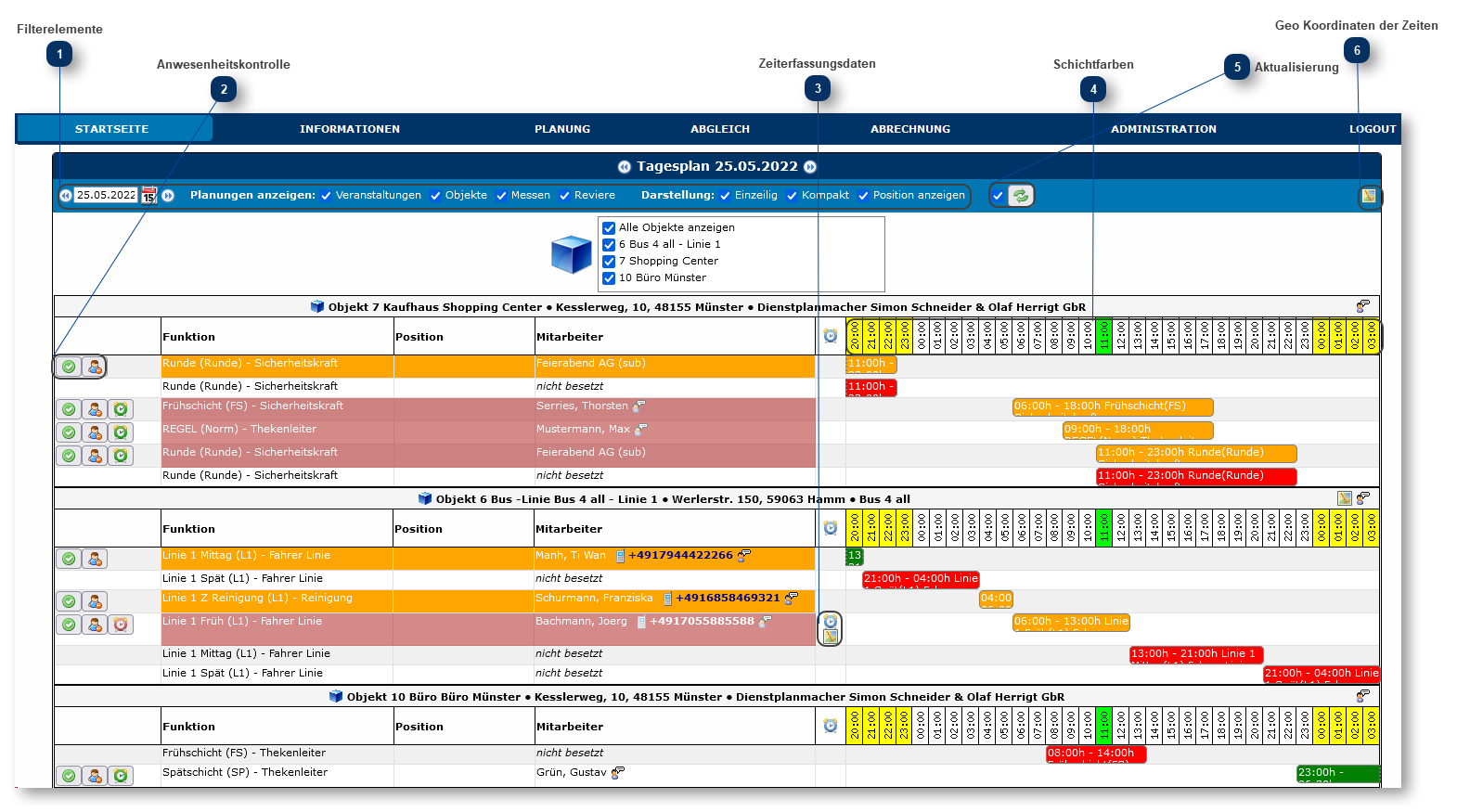Viewport: 1470px width, 812px height.
Task: Toggle auto-update checkbox beside refresh button
Action: 999,196
